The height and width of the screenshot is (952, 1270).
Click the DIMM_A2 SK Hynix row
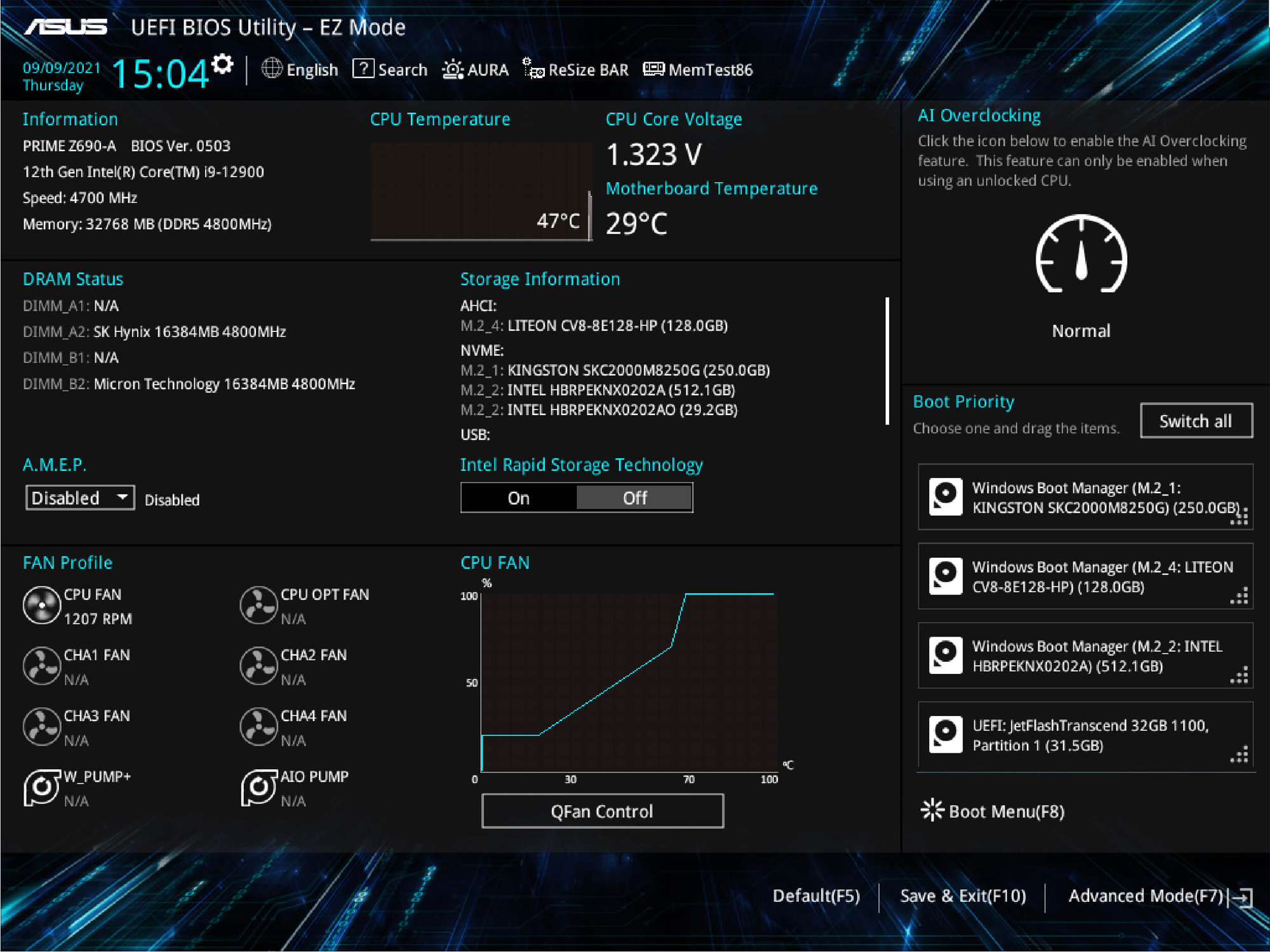coord(154,332)
